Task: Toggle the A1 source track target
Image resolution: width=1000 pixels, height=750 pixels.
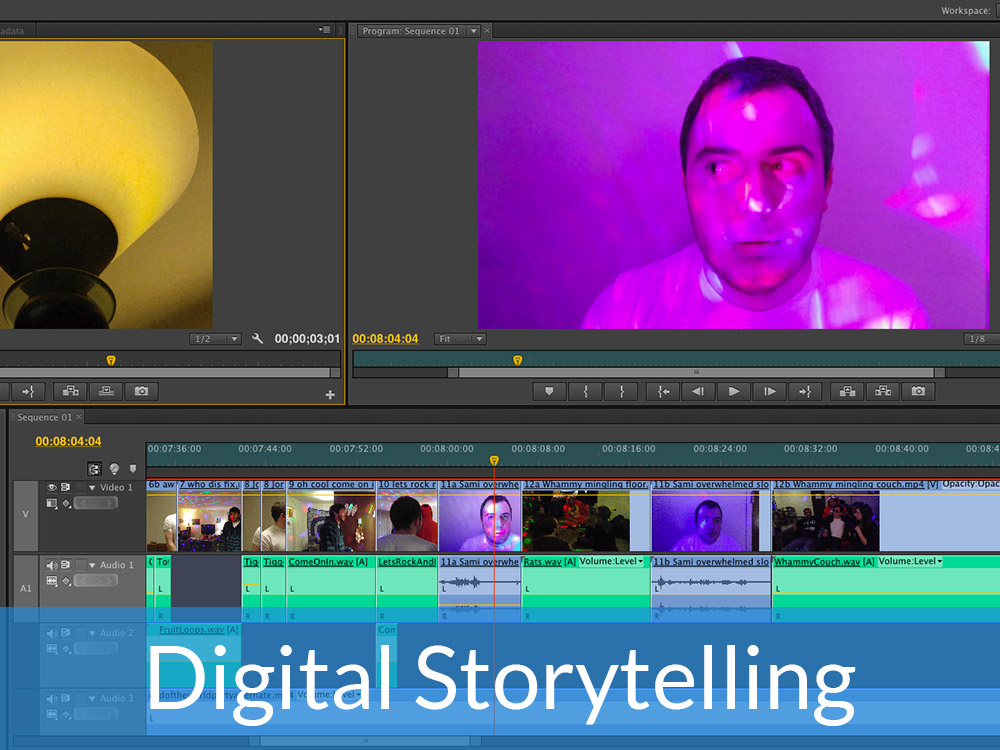Action: click(x=26, y=588)
